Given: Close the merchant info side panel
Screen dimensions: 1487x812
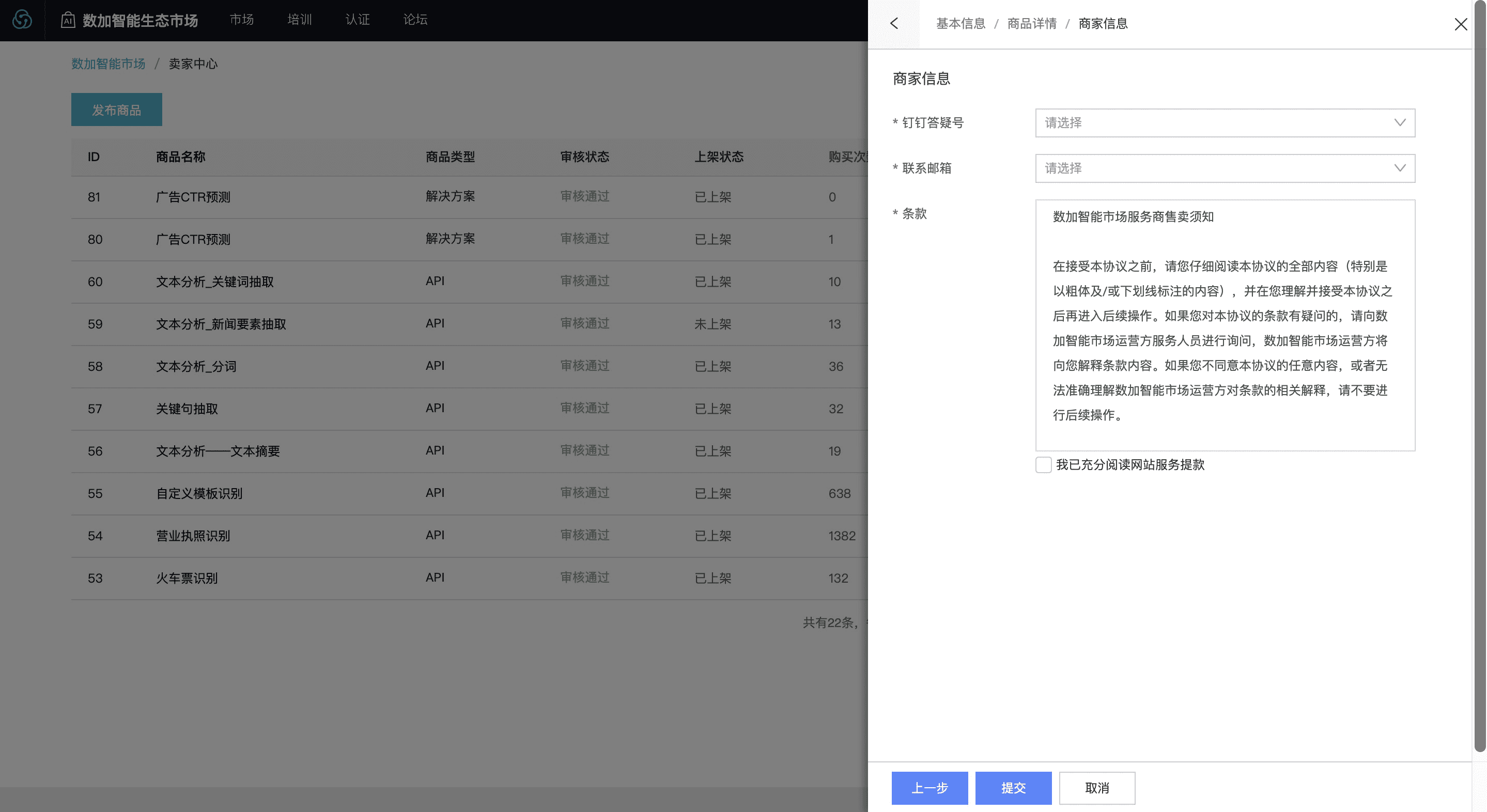Looking at the screenshot, I should 1461,24.
